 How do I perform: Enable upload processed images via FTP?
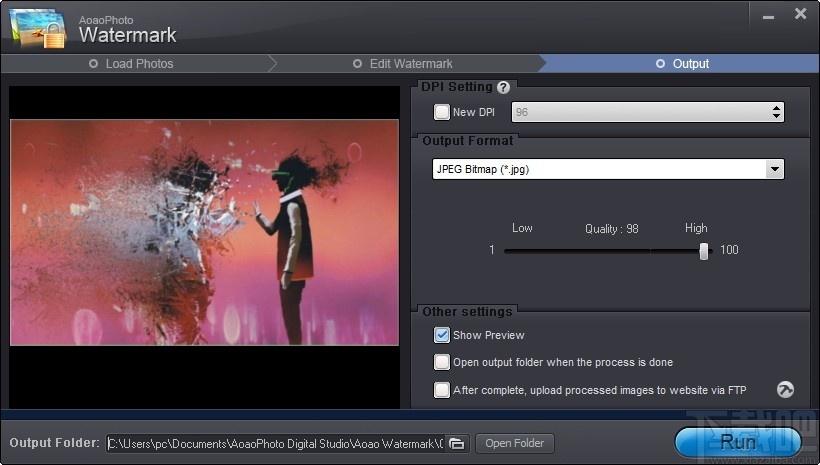pos(441,390)
